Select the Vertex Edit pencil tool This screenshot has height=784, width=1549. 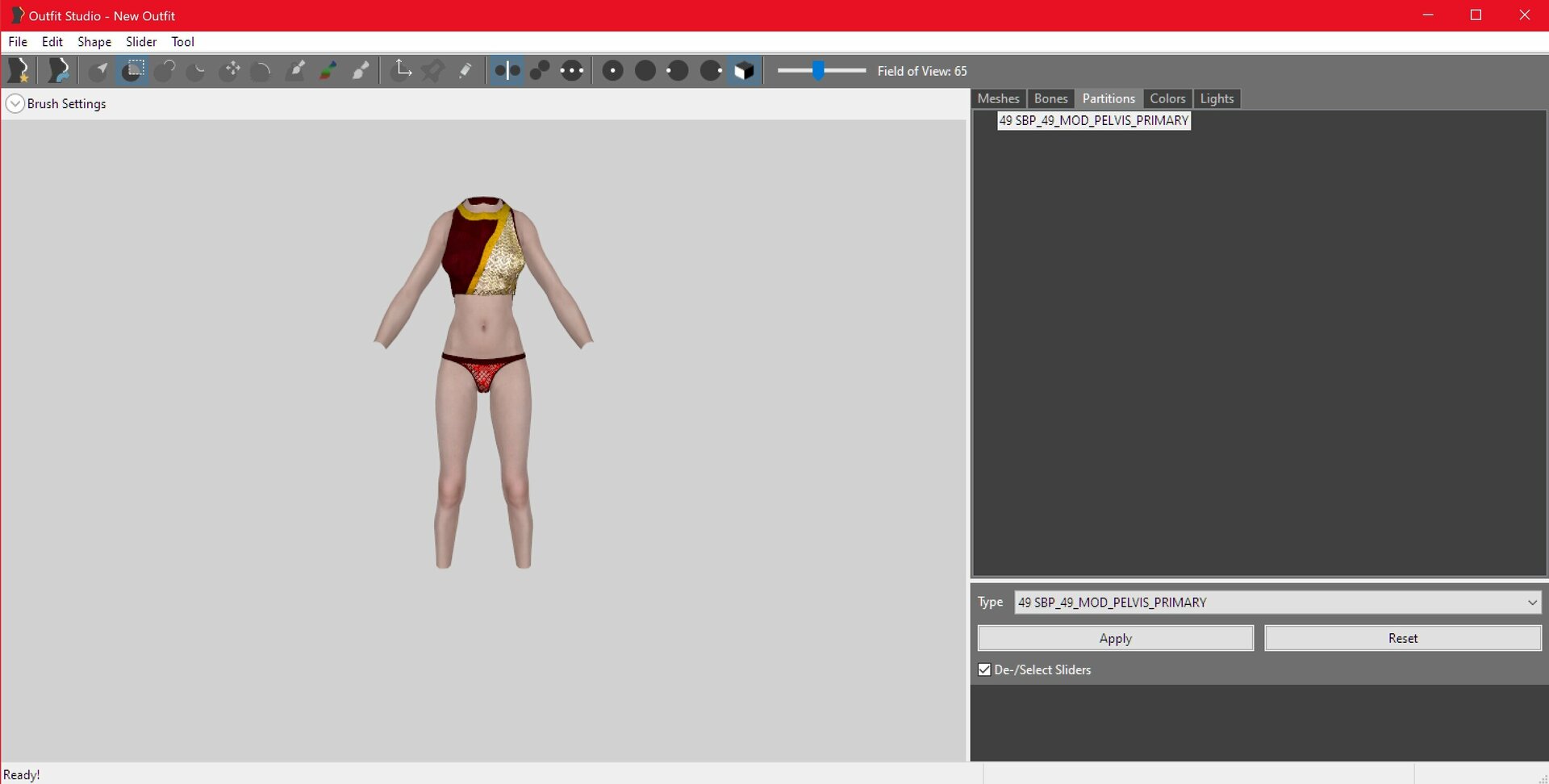[x=466, y=71]
